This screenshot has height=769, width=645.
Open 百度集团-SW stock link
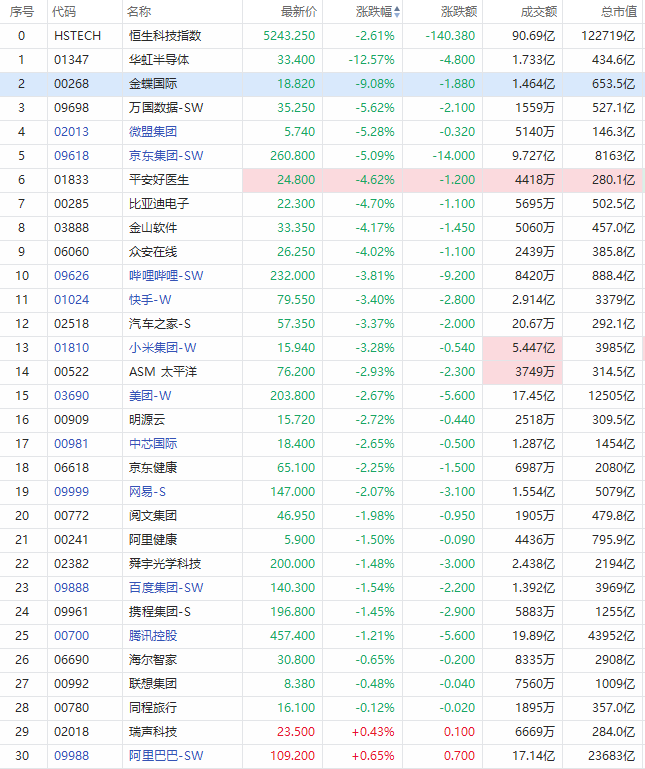click(166, 588)
